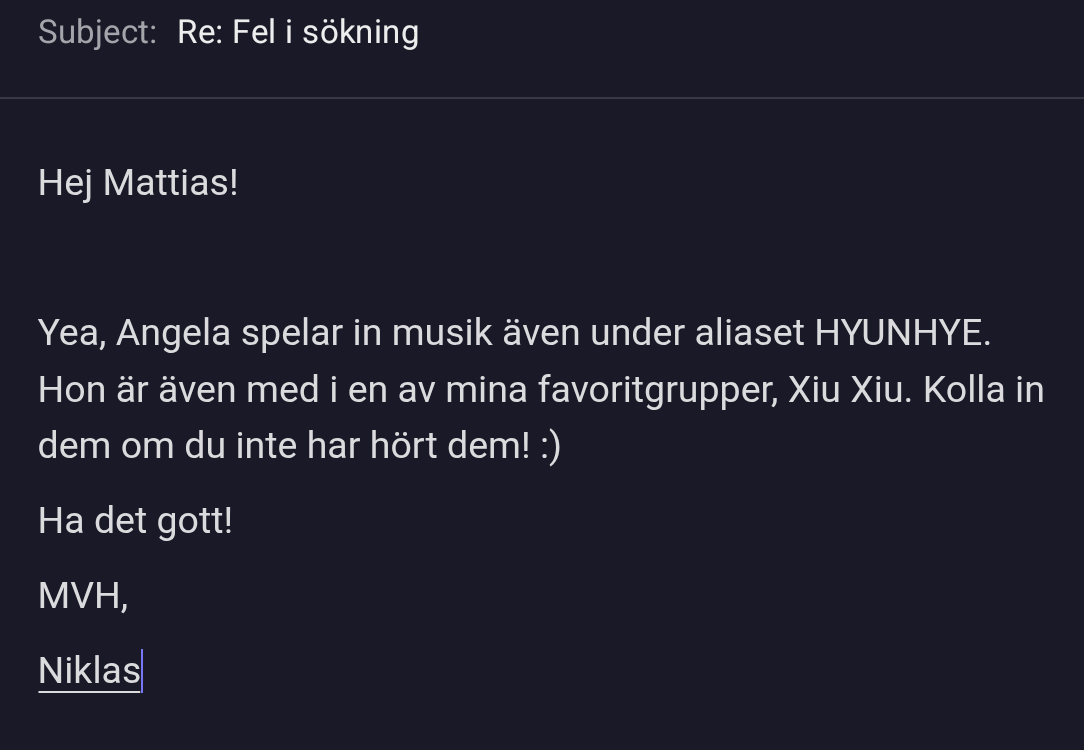Image resolution: width=1084 pixels, height=750 pixels.
Task: Click the Subject label
Action: (97, 32)
